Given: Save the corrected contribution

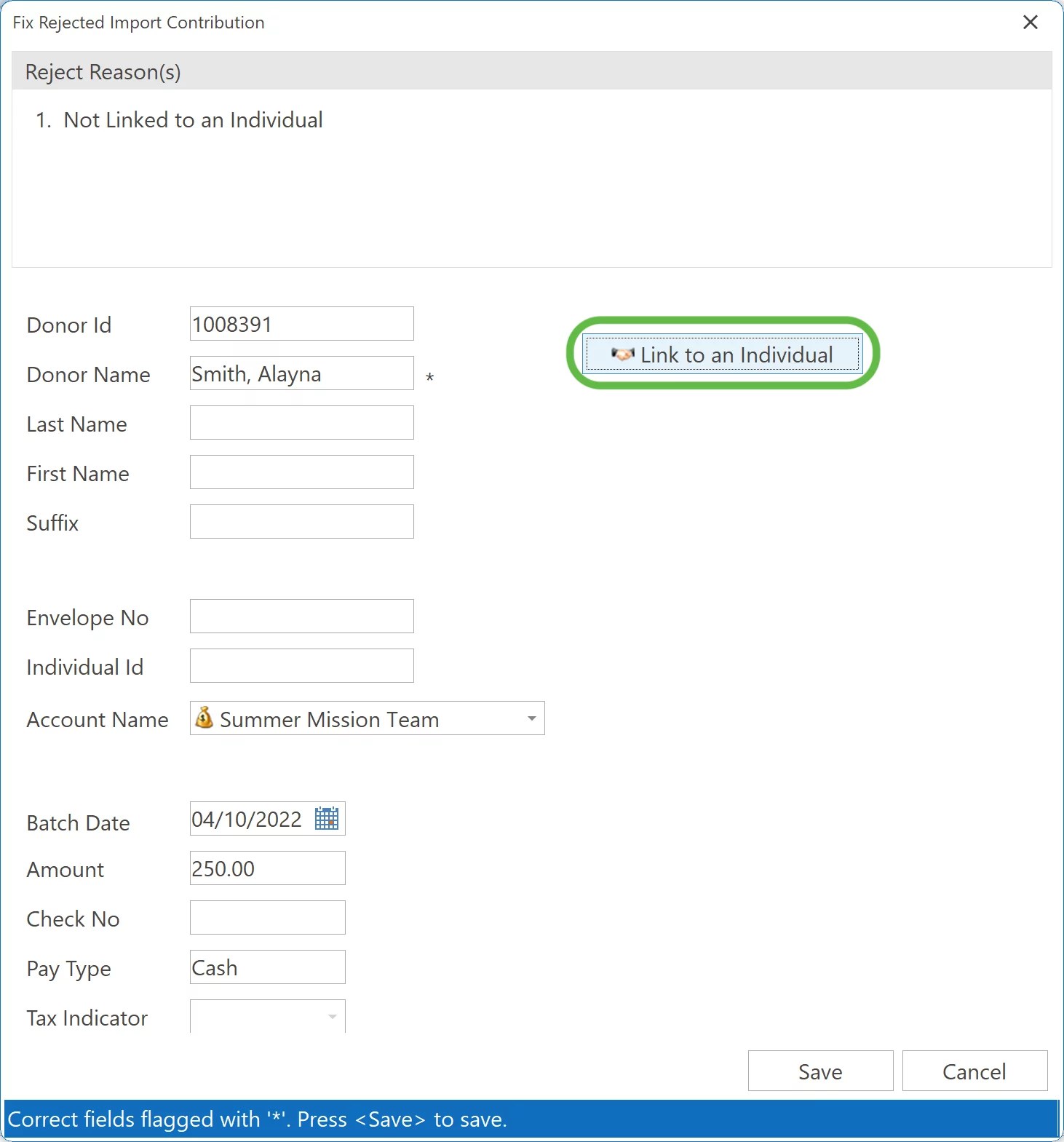Looking at the screenshot, I should click(x=820, y=1071).
